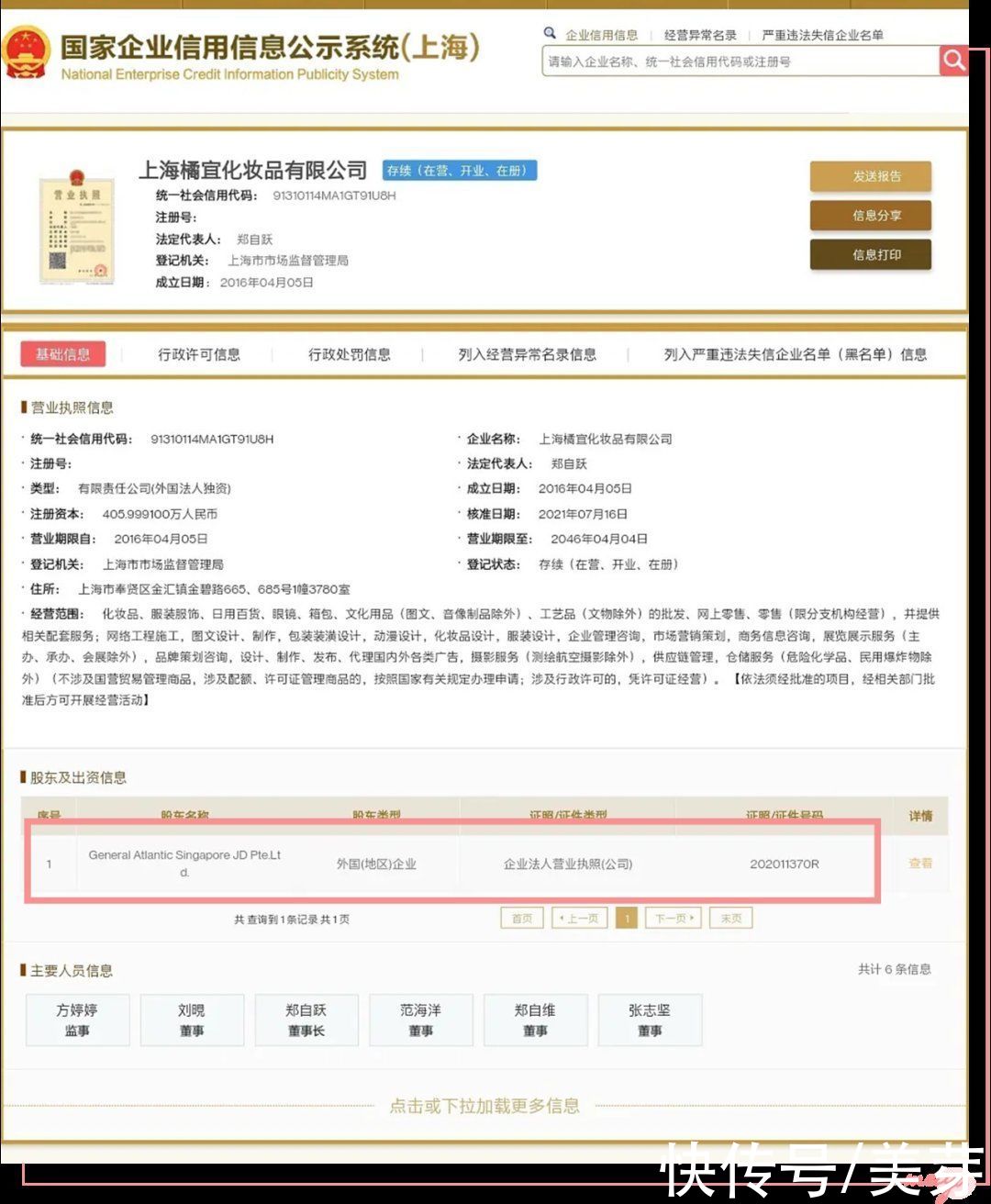The image size is (991, 1204).
Task: Click 查看 link for General Atlantic shareholder
Action: point(920,864)
